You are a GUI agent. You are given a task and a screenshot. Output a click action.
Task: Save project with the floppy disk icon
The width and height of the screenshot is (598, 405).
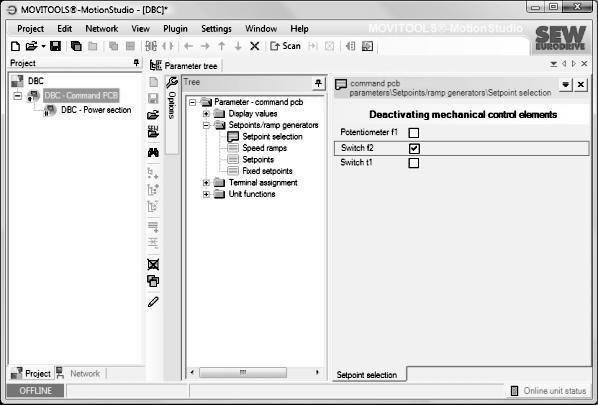55,47
